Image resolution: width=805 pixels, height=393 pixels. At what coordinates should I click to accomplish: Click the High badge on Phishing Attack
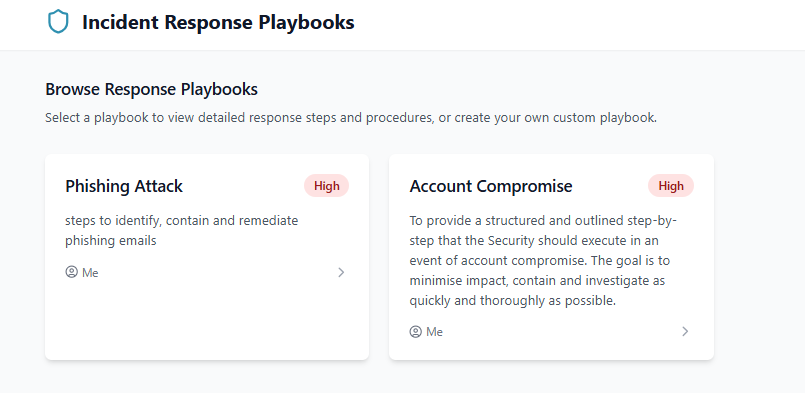[x=327, y=186]
